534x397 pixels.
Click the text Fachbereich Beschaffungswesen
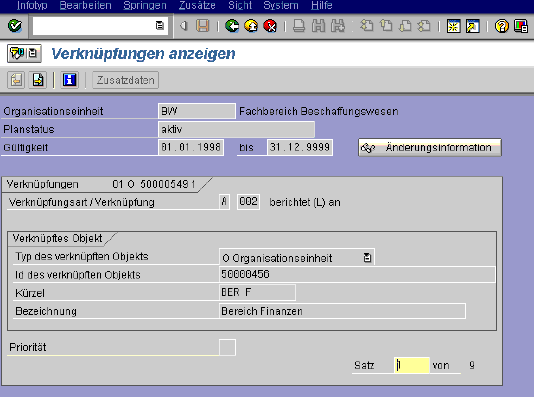point(319,111)
